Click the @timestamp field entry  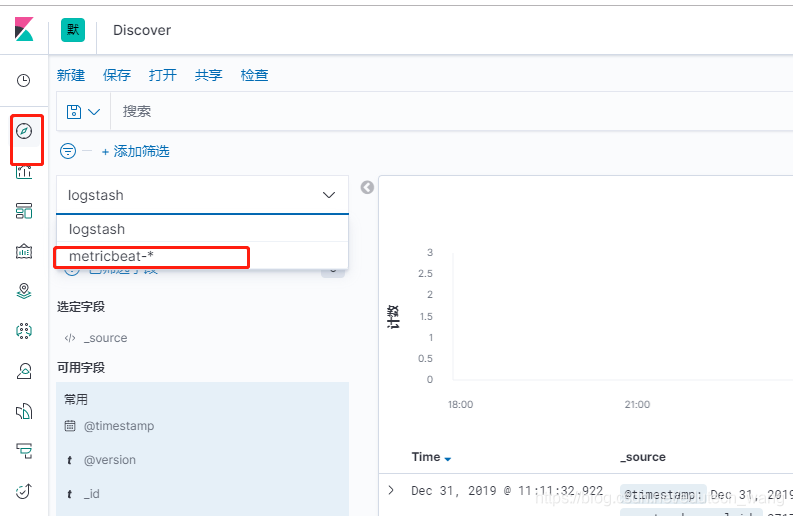119,426
